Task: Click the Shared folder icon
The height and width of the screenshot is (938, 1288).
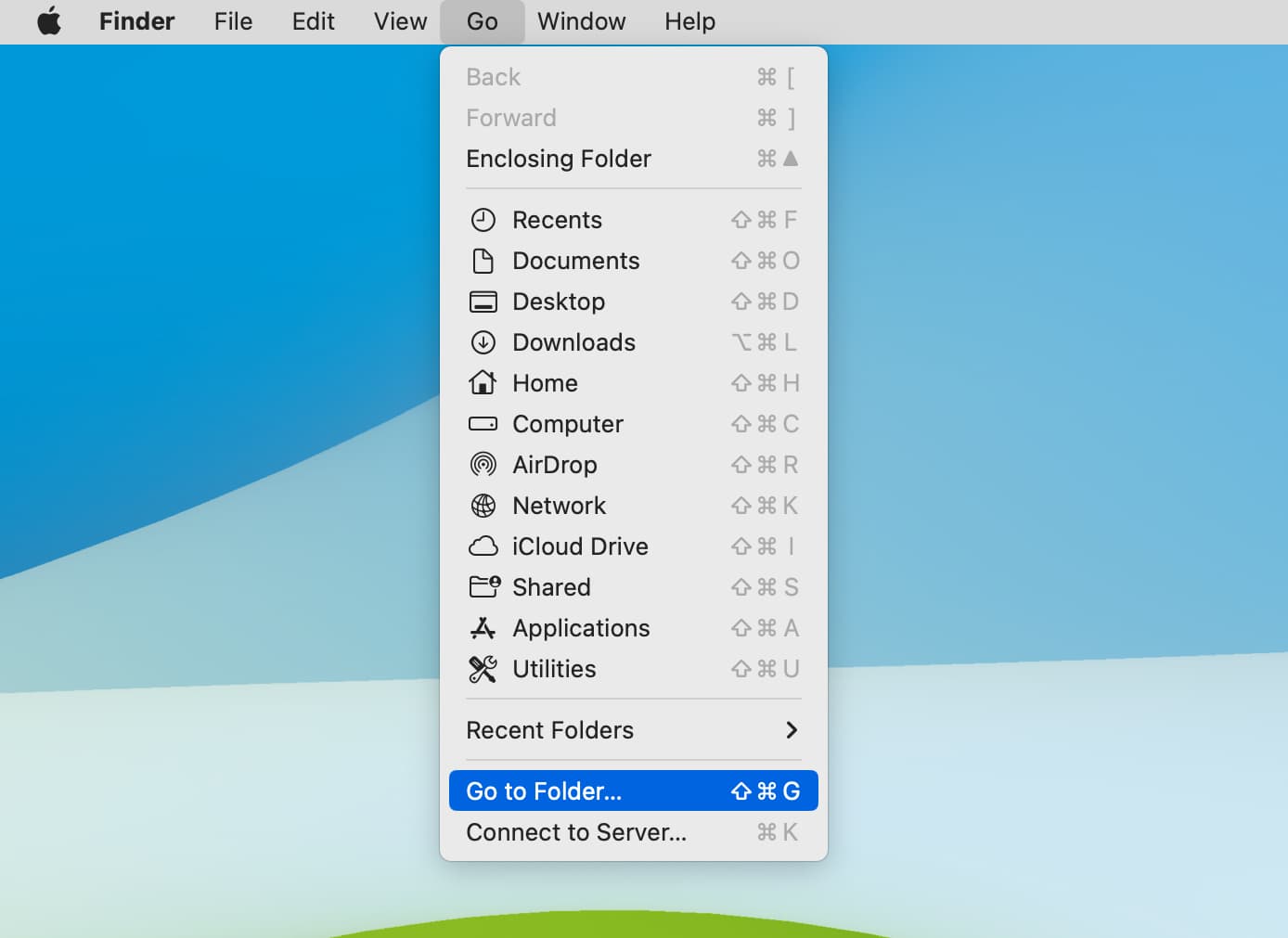Action: 483,586
